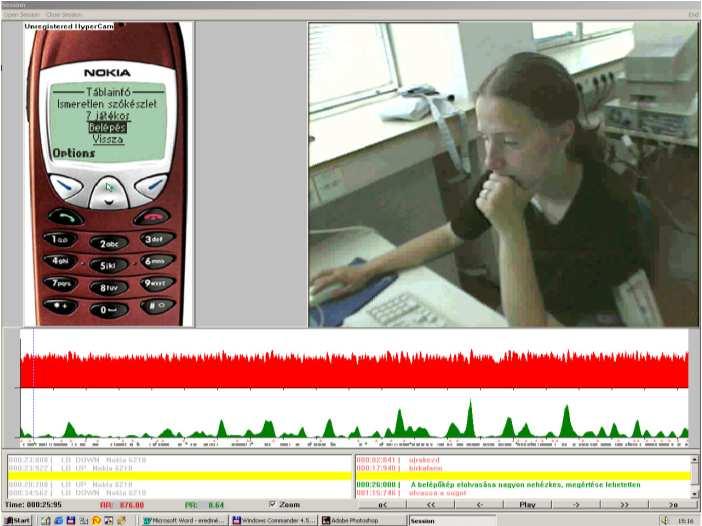This screenshot has width=702, height=526.
Task: Select the Vissza item on phone screen
Action: pos(107,139)
